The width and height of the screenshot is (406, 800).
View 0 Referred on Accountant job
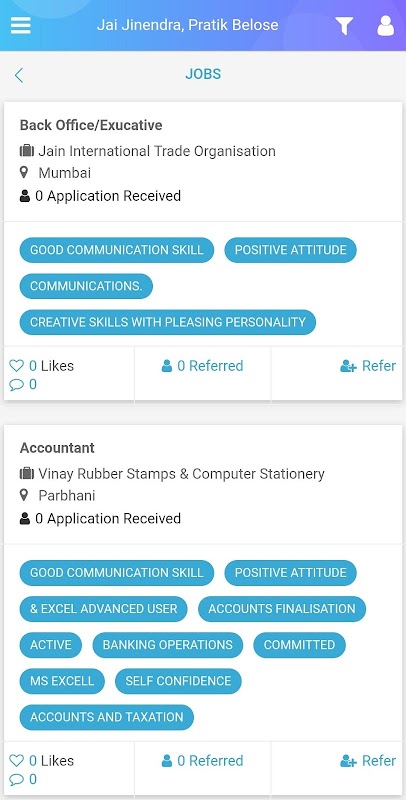pyautogui.click(x=202, y=761)
